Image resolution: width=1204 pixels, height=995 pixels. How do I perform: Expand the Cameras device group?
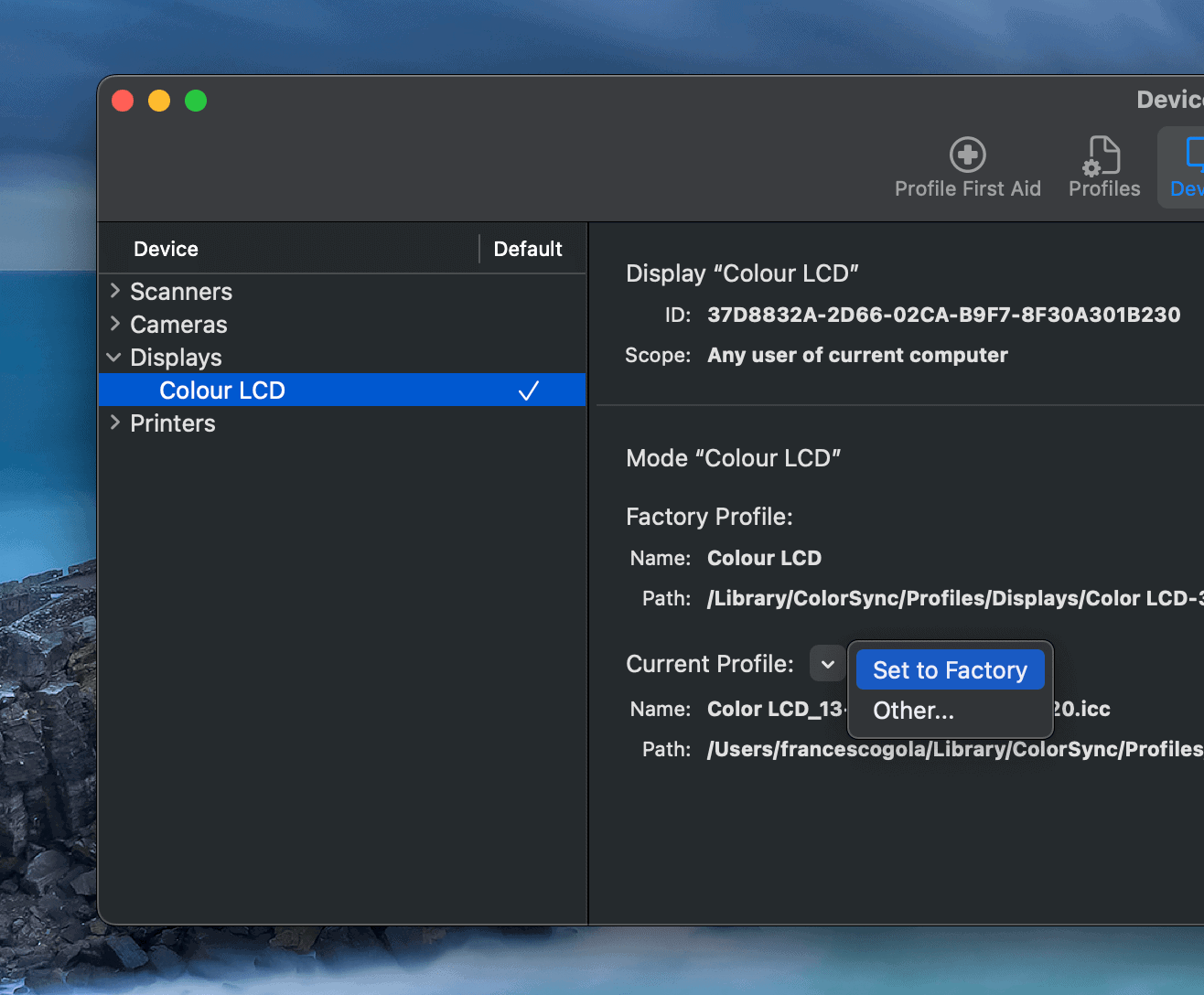115,324
